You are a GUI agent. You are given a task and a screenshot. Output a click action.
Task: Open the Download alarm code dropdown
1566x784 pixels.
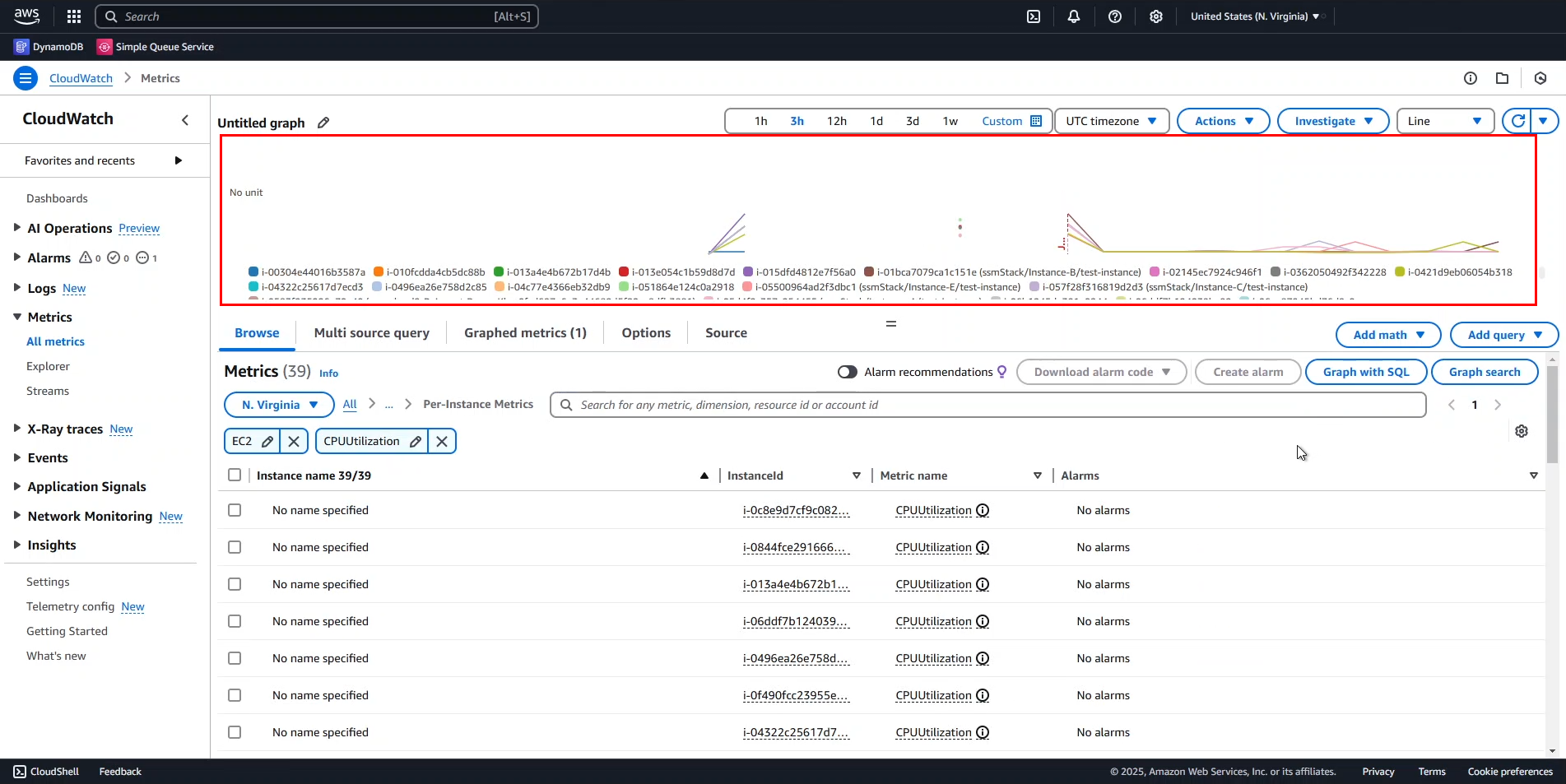pos(1101,372)
